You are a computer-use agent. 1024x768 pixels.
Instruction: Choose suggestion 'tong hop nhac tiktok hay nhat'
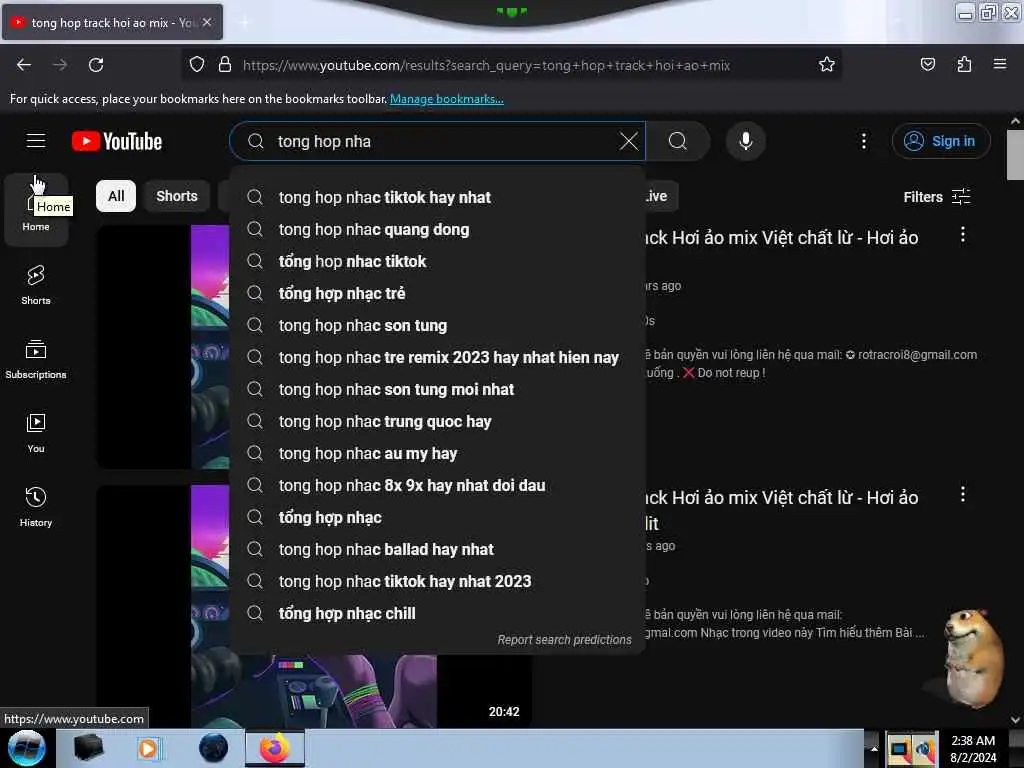coord(437,197)
